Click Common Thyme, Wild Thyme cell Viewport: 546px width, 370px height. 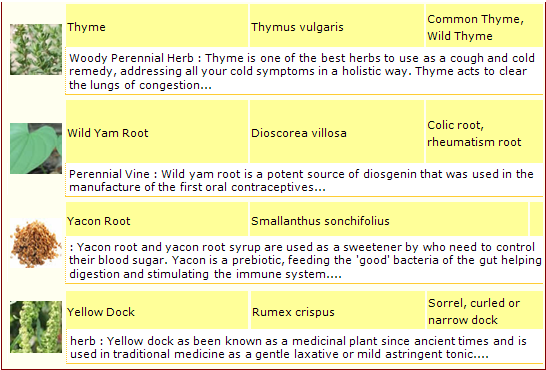coord(484,26)
